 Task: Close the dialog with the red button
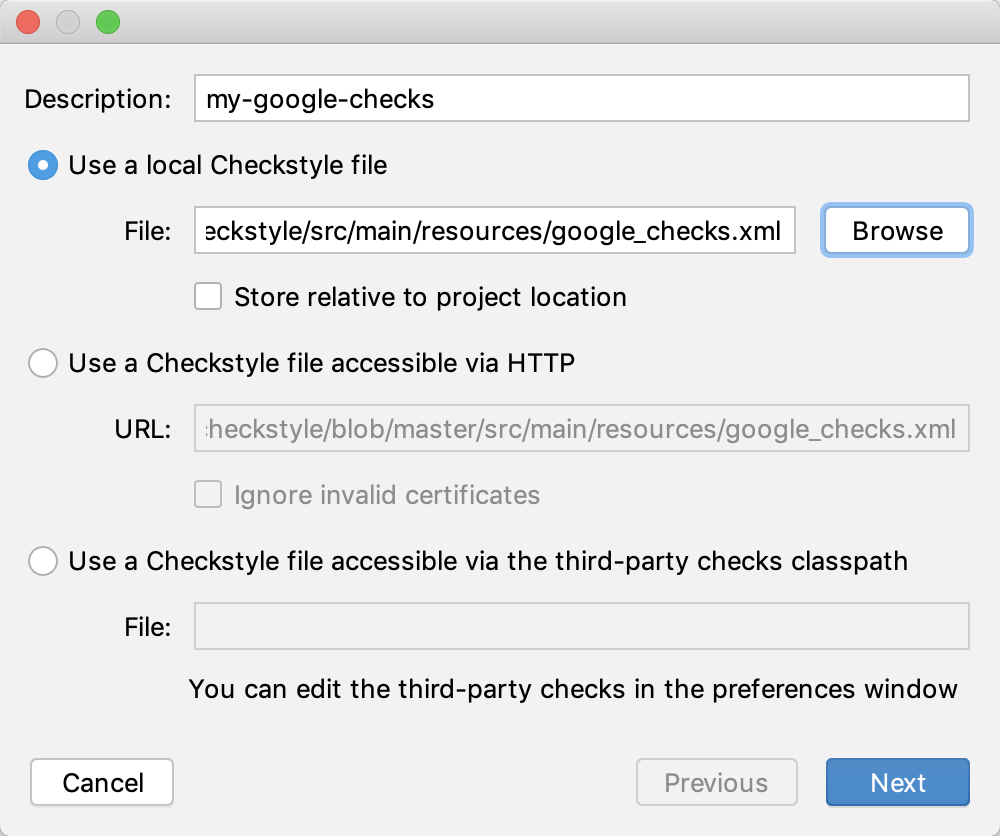pyautogui.click(x=29, y=22)
